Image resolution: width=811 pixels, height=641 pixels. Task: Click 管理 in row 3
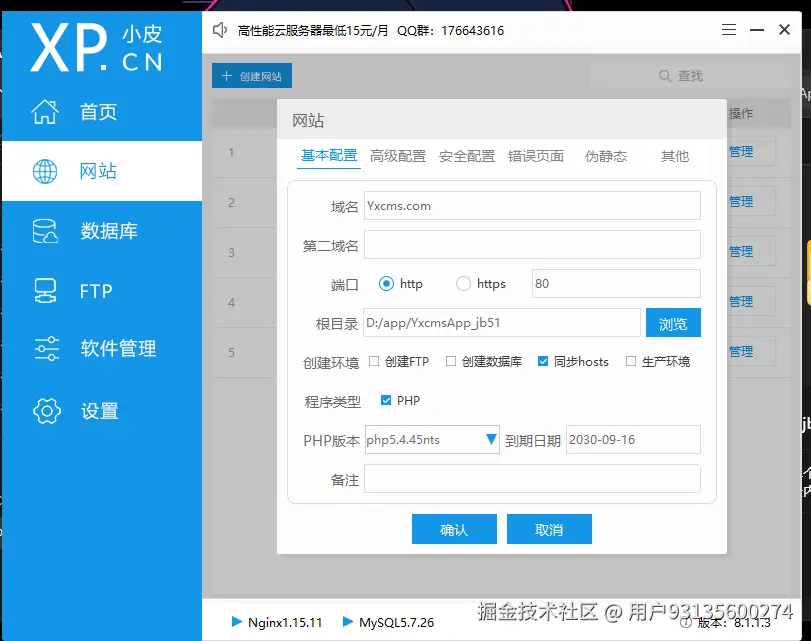point(741,251)
